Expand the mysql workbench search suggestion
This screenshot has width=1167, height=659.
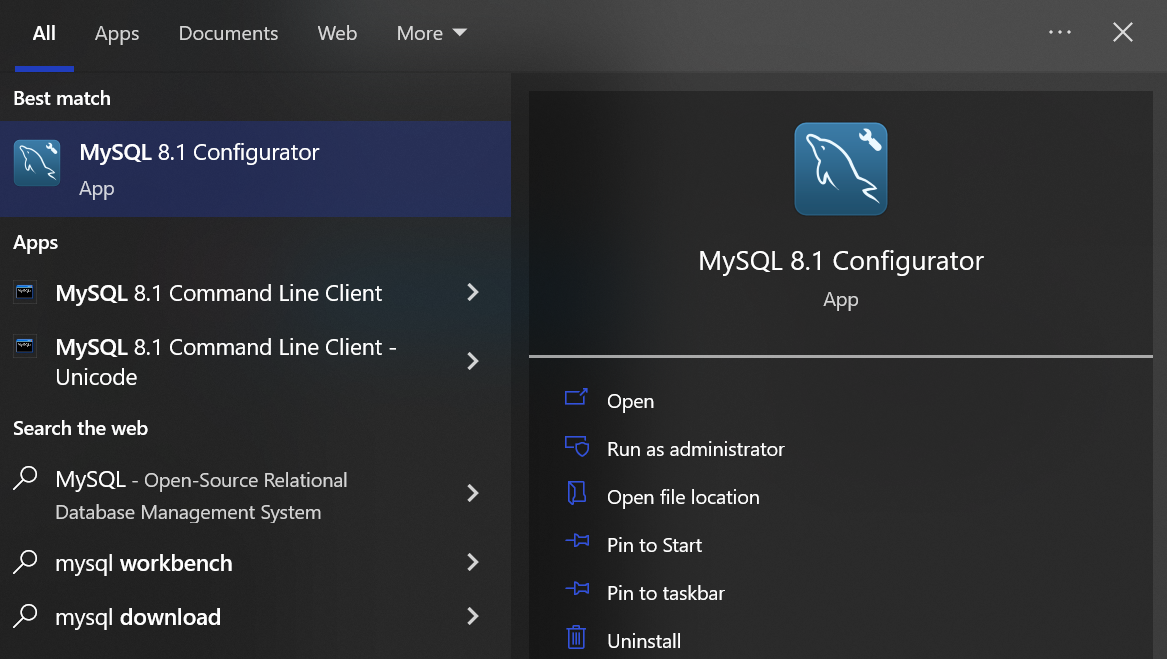(x=472, y=562)
